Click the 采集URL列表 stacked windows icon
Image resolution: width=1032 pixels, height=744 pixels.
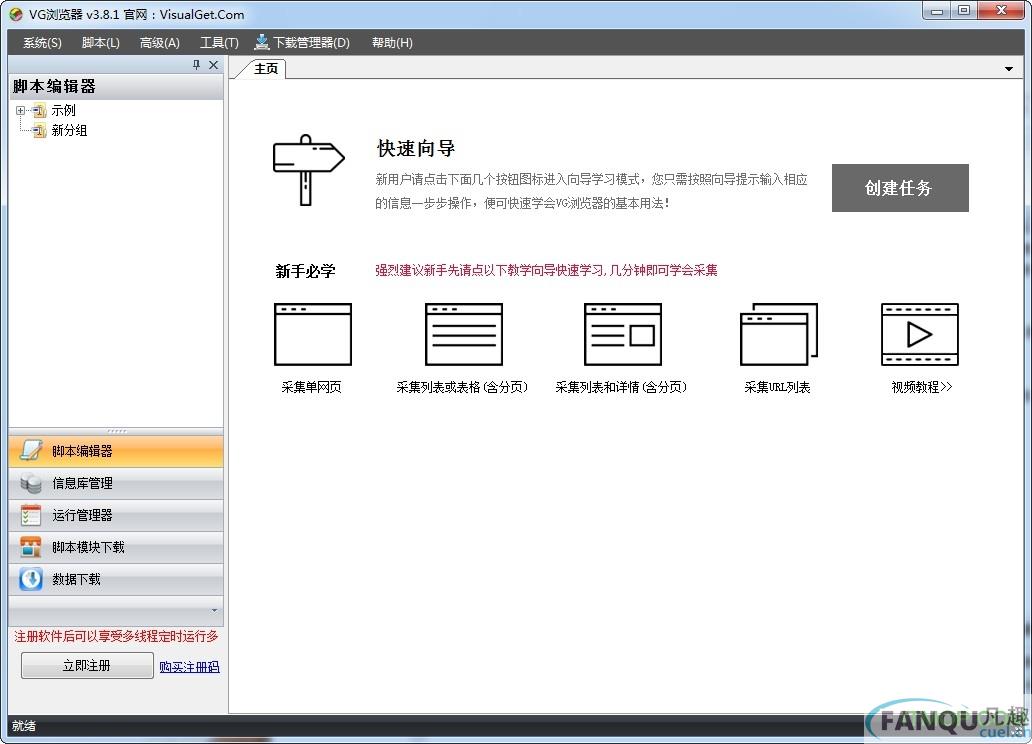(x=779, y=334)
